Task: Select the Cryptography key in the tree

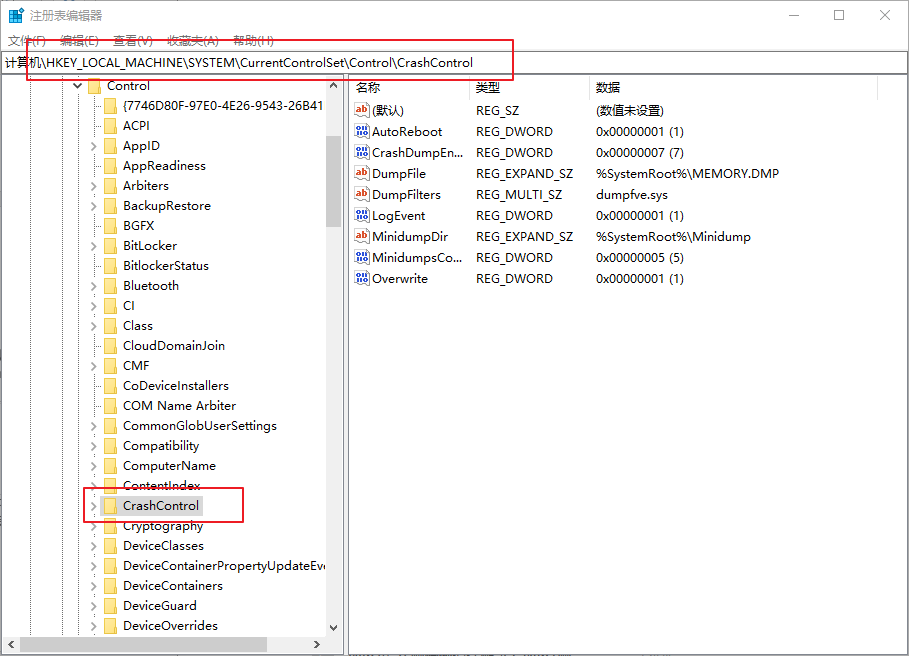Action: point(162,526)
